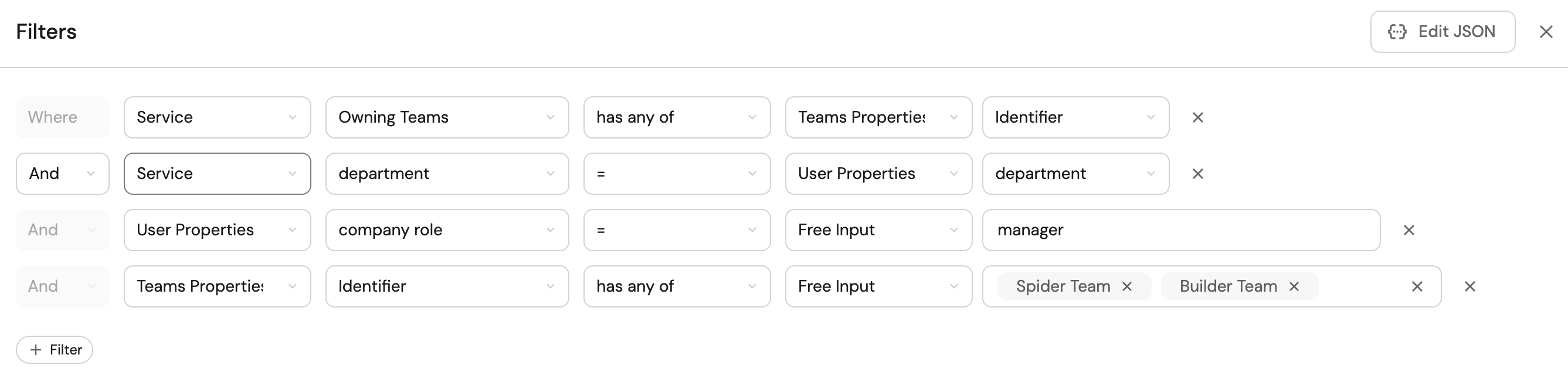Image resolution: width=1568 pixels, height=385 pixels.
Task: Delete the department filter row
Action: click(1197, 174)
